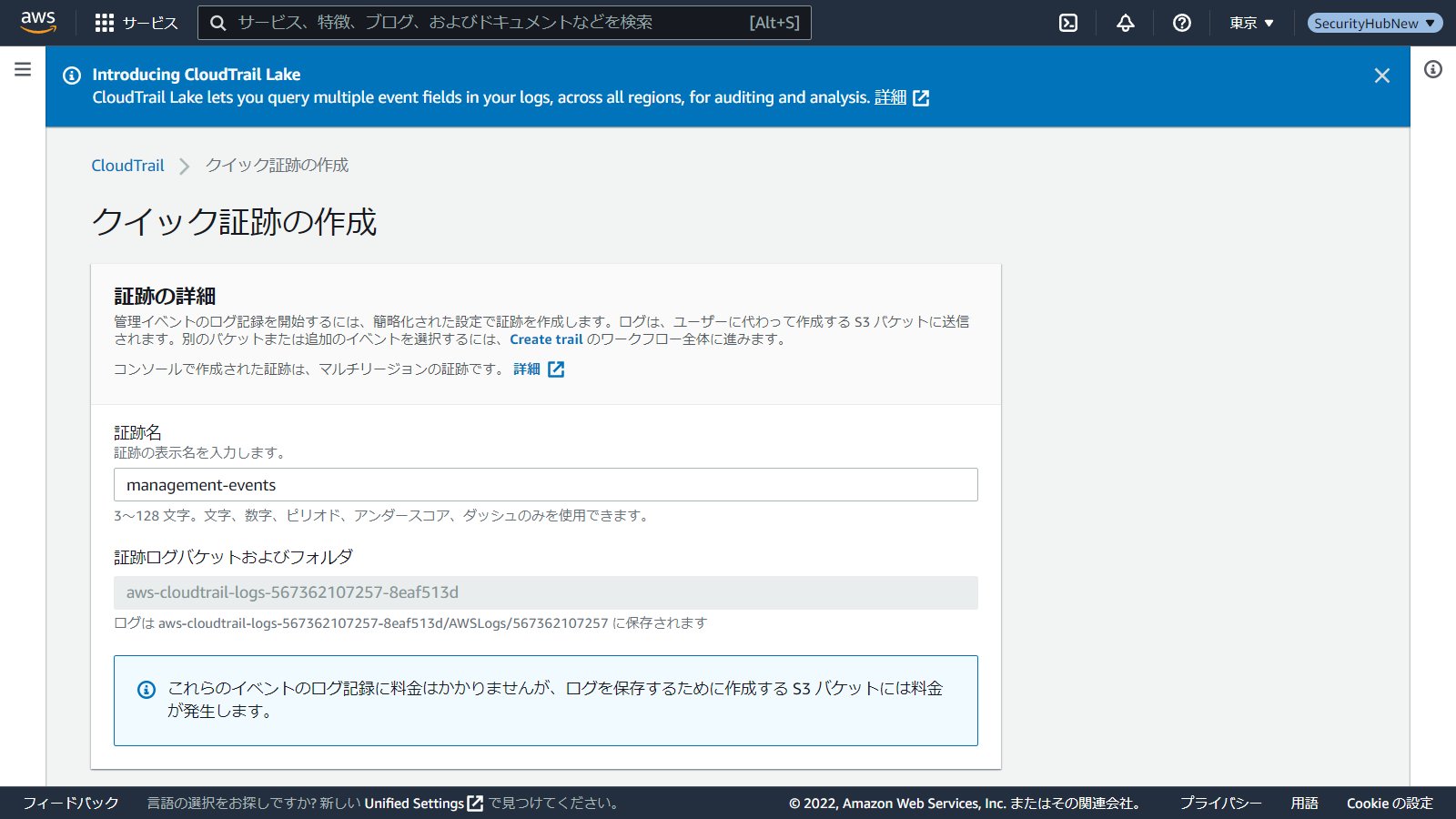Screen dimensions: 1456x819
Task: Open the help question mark menu
Action: [x=1182, y=23]
